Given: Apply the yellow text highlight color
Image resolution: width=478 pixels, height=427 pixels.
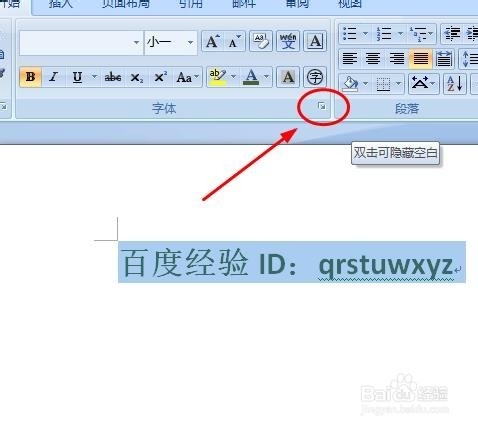Looking at the screenshot, I should tap(217, 77).
